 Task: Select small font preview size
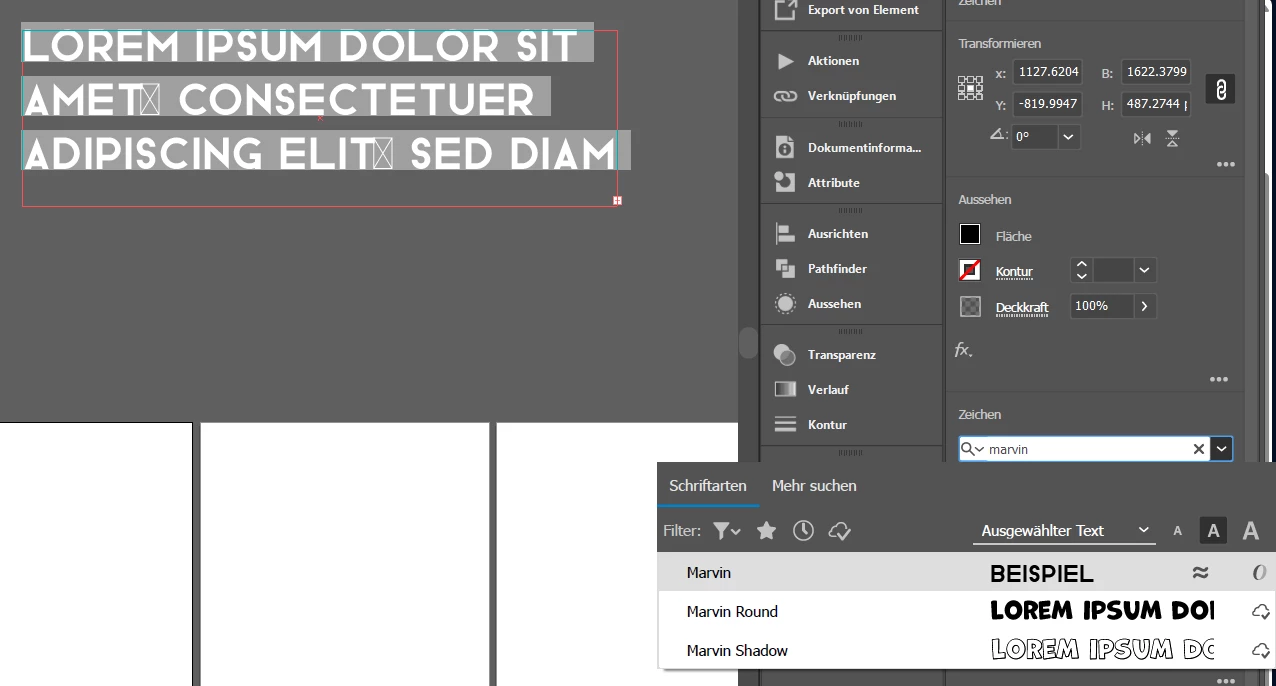pos(1177,531)
